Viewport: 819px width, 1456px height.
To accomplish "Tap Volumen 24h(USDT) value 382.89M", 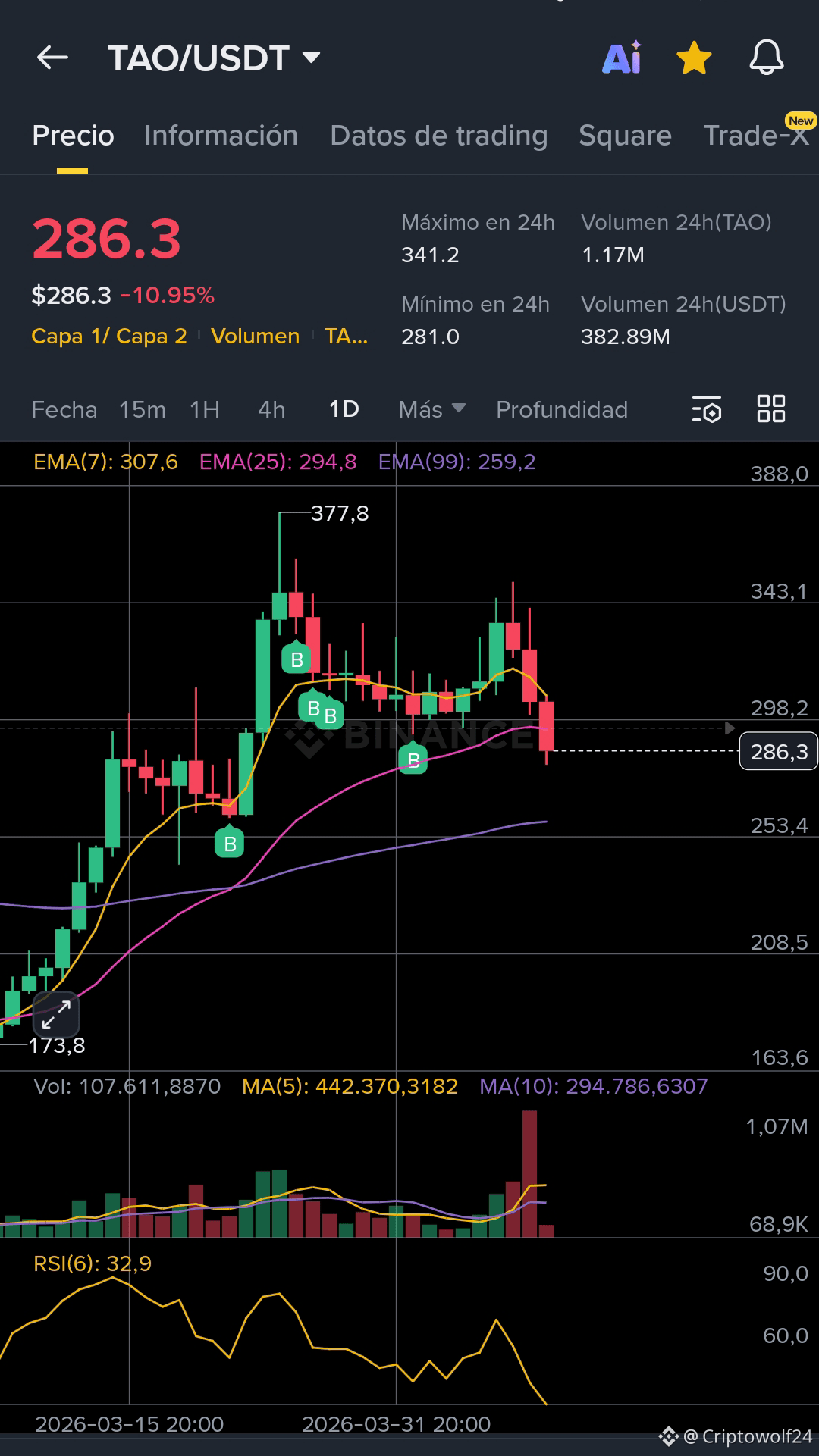I will point(626,337).
